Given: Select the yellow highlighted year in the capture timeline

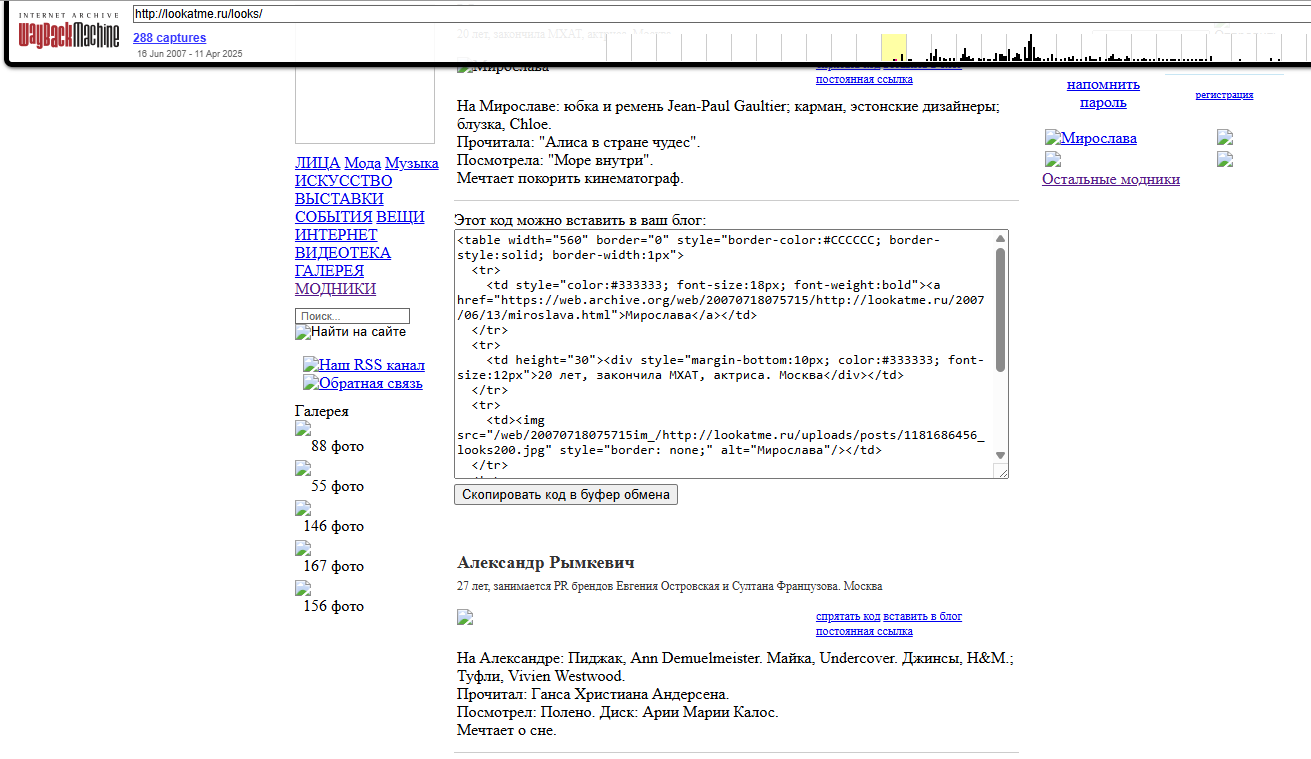Looking at the screenshot, I should [893, 47].
